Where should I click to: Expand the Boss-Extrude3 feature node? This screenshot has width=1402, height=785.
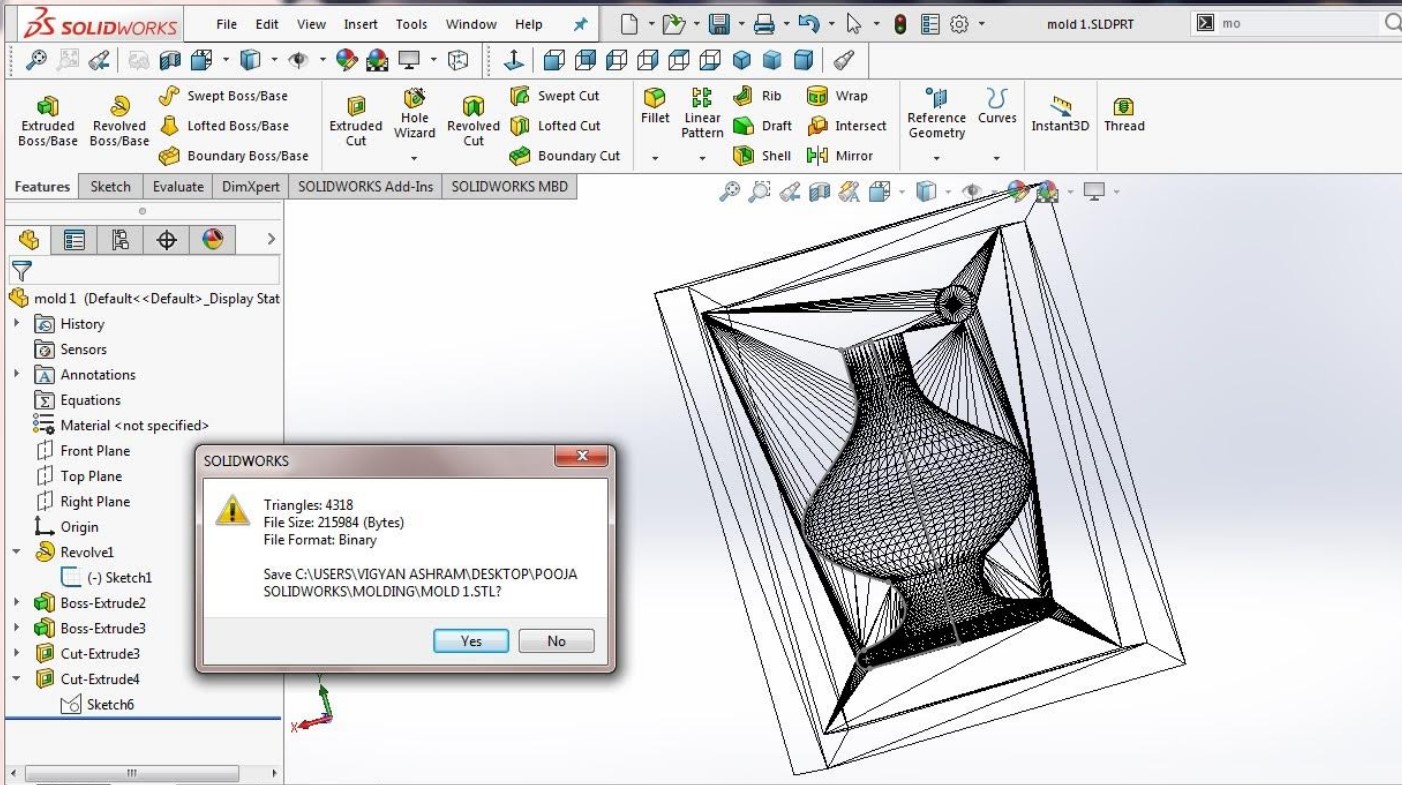point(16,628)
